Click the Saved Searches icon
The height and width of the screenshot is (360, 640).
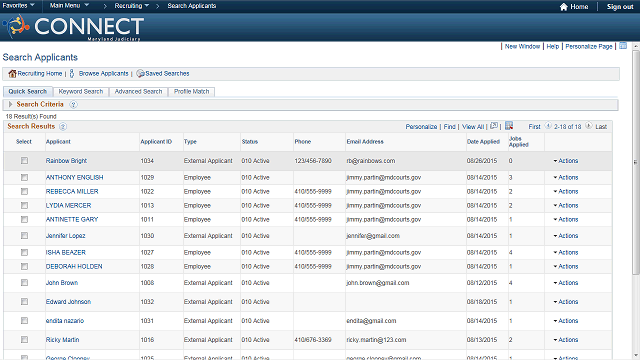(140, 73)
